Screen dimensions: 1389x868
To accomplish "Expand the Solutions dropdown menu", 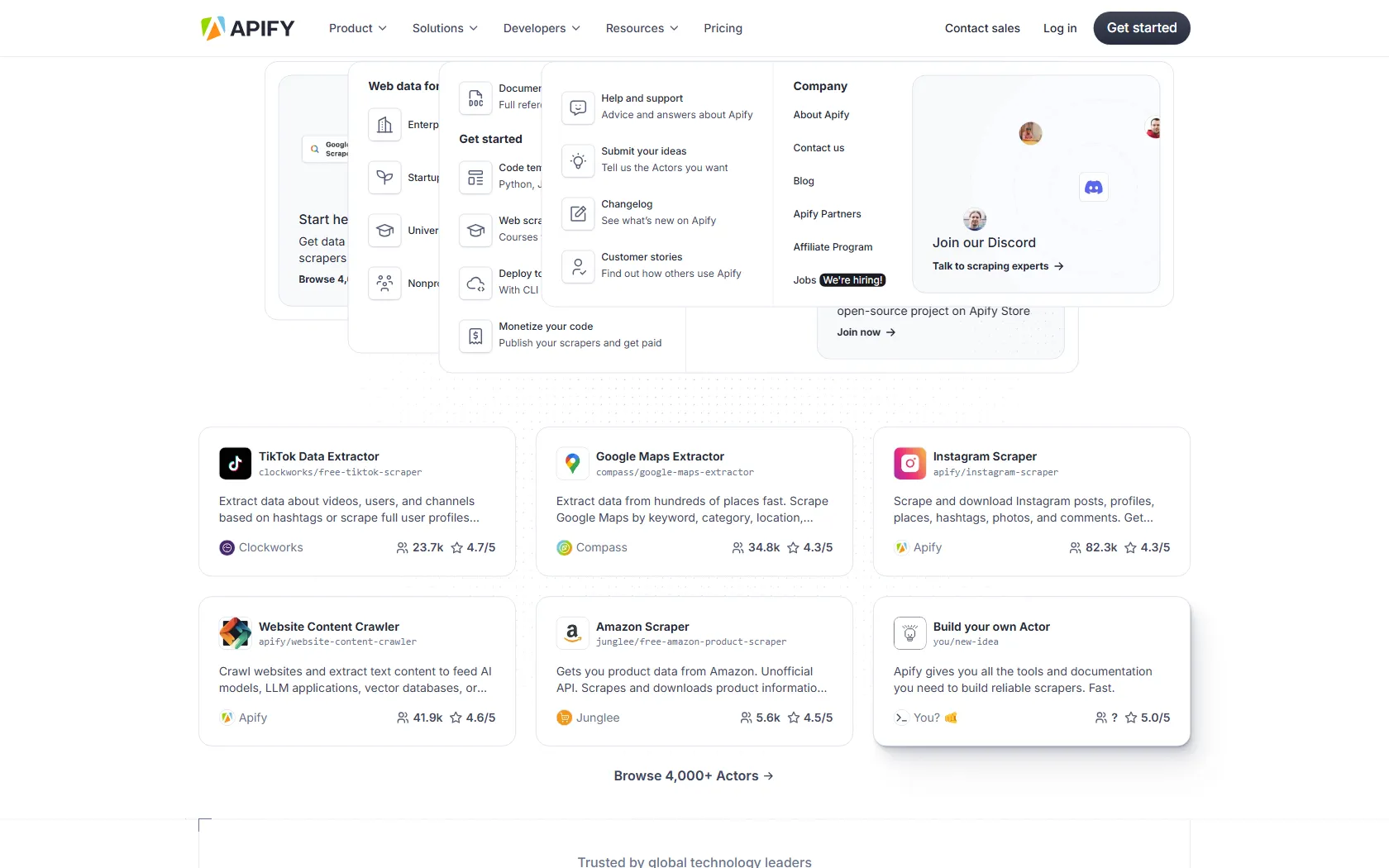I will pyautogui.click(x=445, y=28).
